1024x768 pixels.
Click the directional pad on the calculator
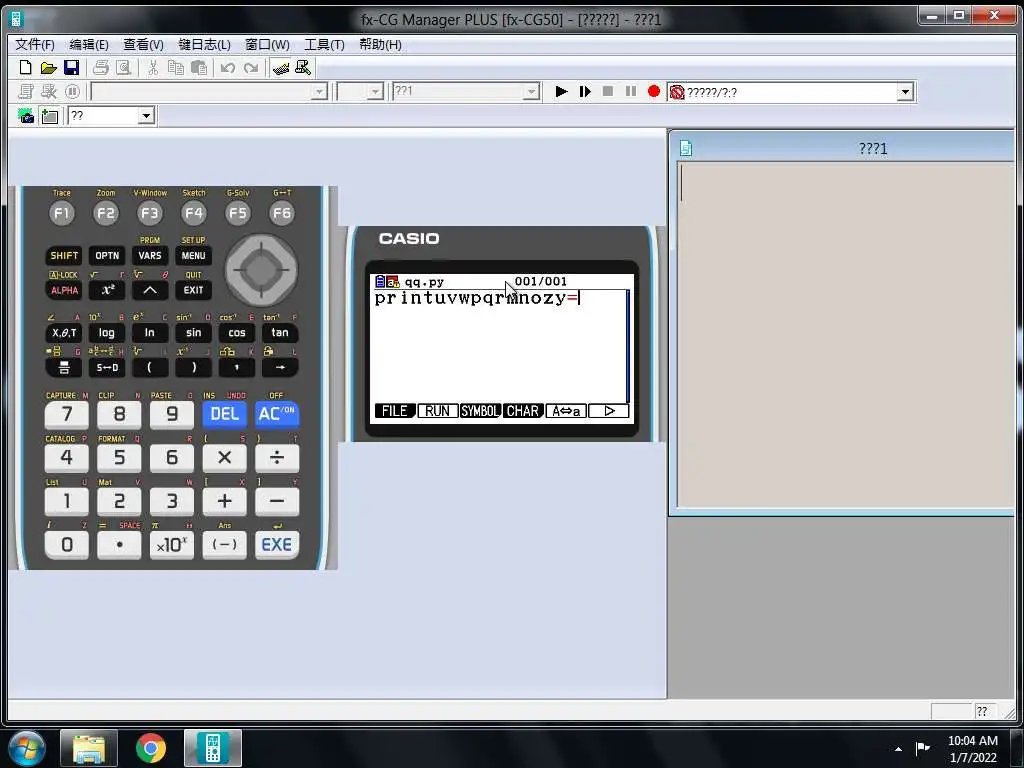[x=261, y=269]
